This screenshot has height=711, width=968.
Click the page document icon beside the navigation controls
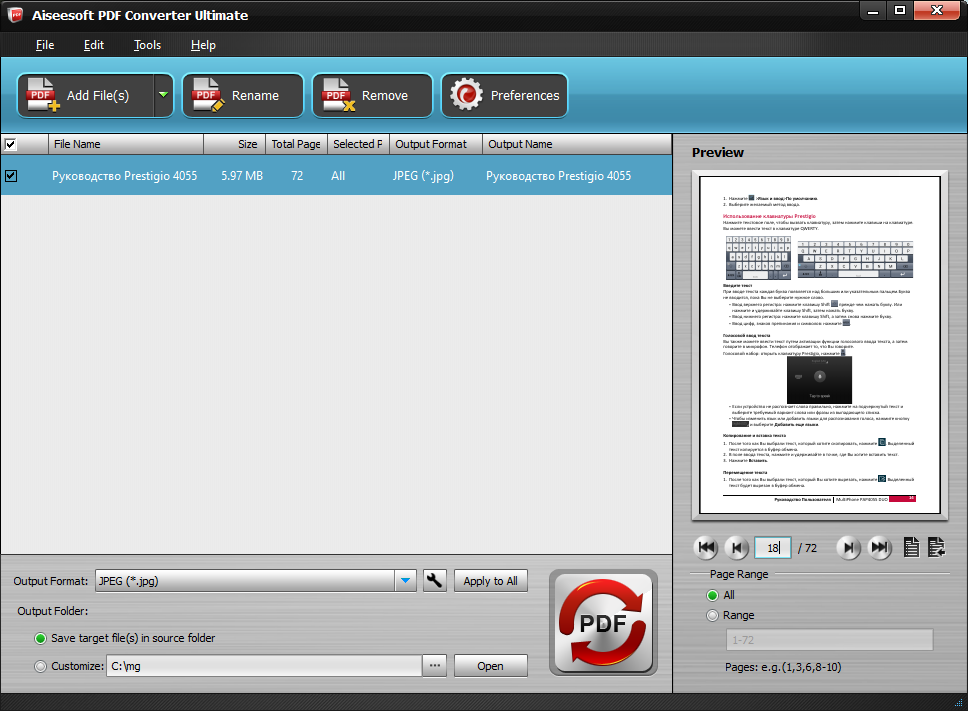910,547
